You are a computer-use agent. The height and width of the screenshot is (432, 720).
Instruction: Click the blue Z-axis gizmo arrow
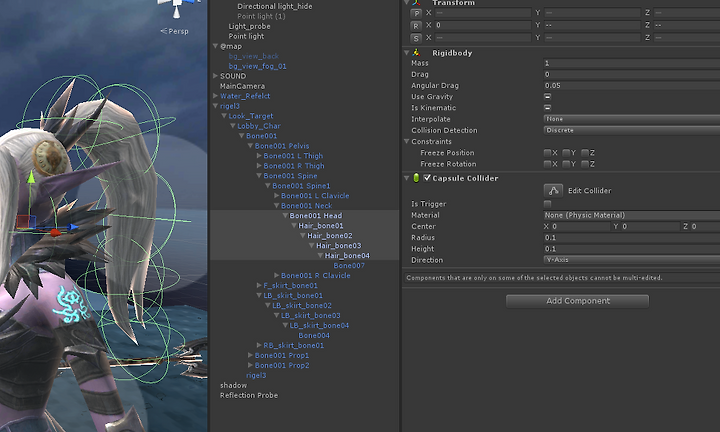[x=73, y=227]
